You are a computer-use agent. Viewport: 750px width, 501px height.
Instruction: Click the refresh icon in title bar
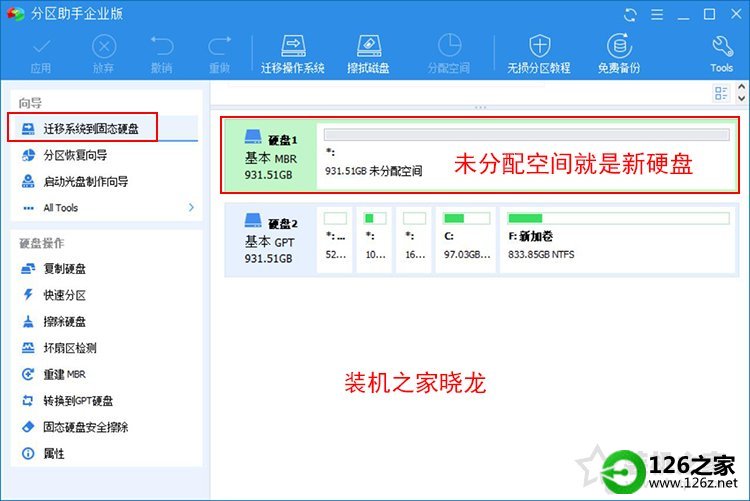coord(630,15)
